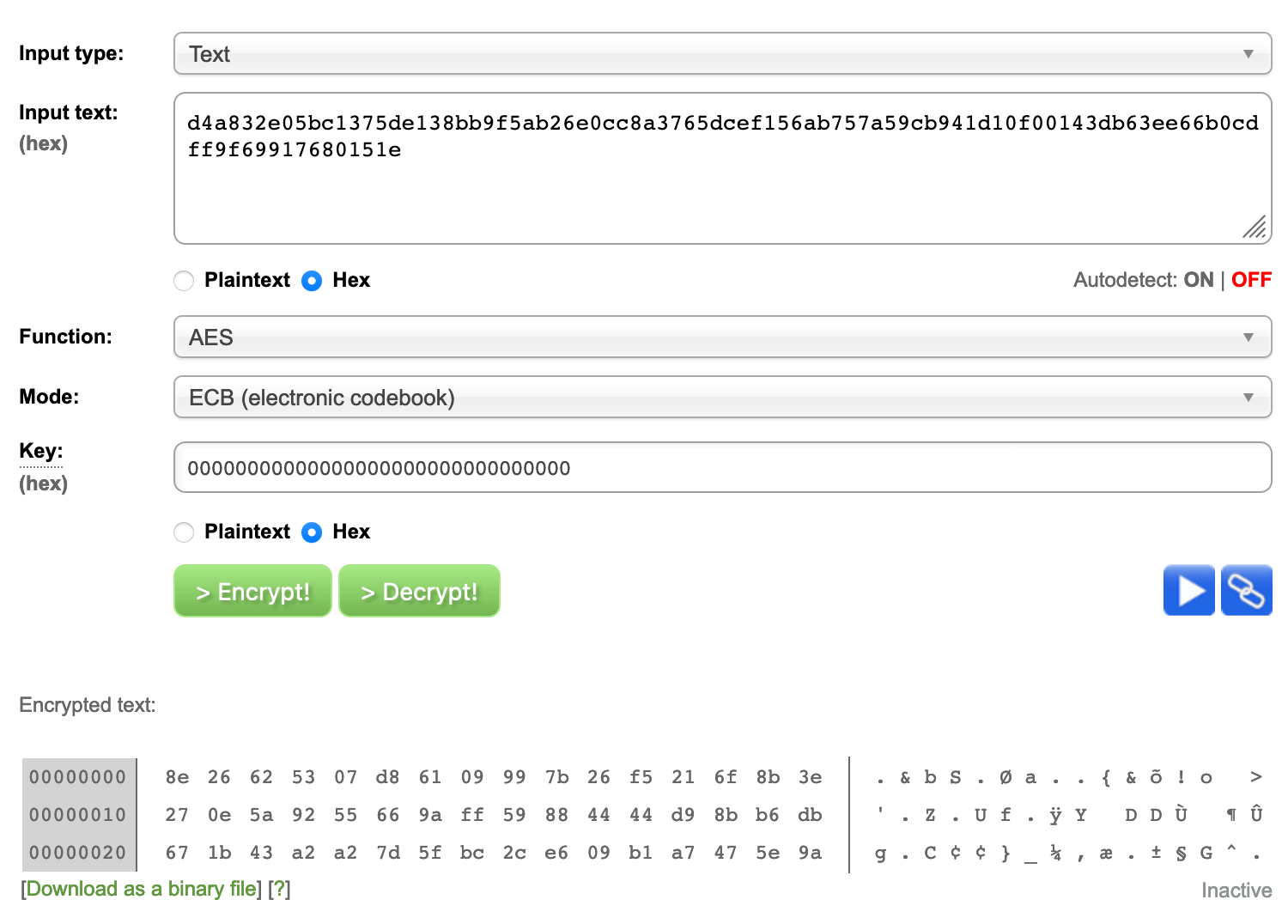Select Hex radio for input text
Image resolution: width=1288 pixels, height=924 pixels.
click(x=313, y=281)
